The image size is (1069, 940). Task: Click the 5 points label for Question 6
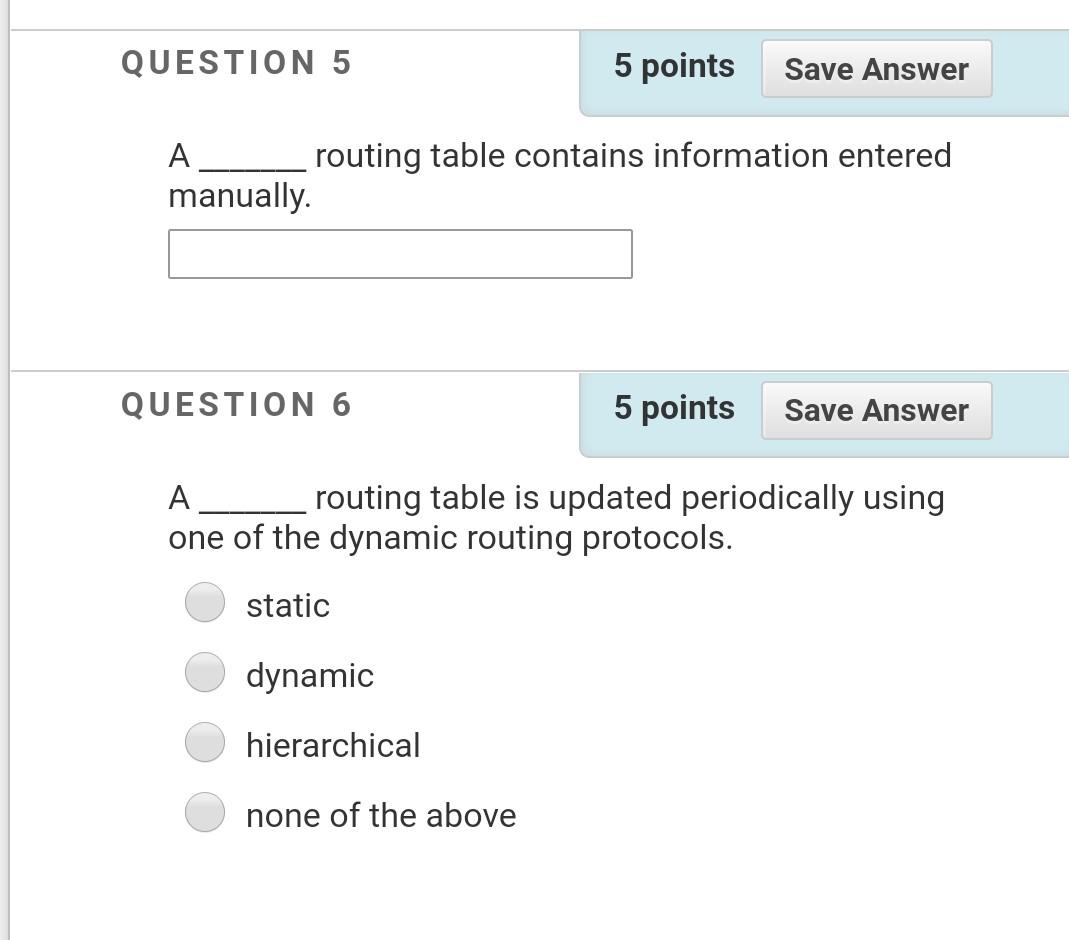[x=673, y=407]
